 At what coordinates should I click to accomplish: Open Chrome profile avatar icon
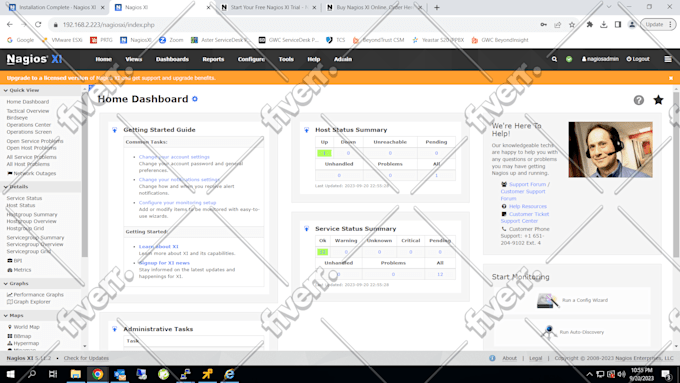tap(632, 25)
